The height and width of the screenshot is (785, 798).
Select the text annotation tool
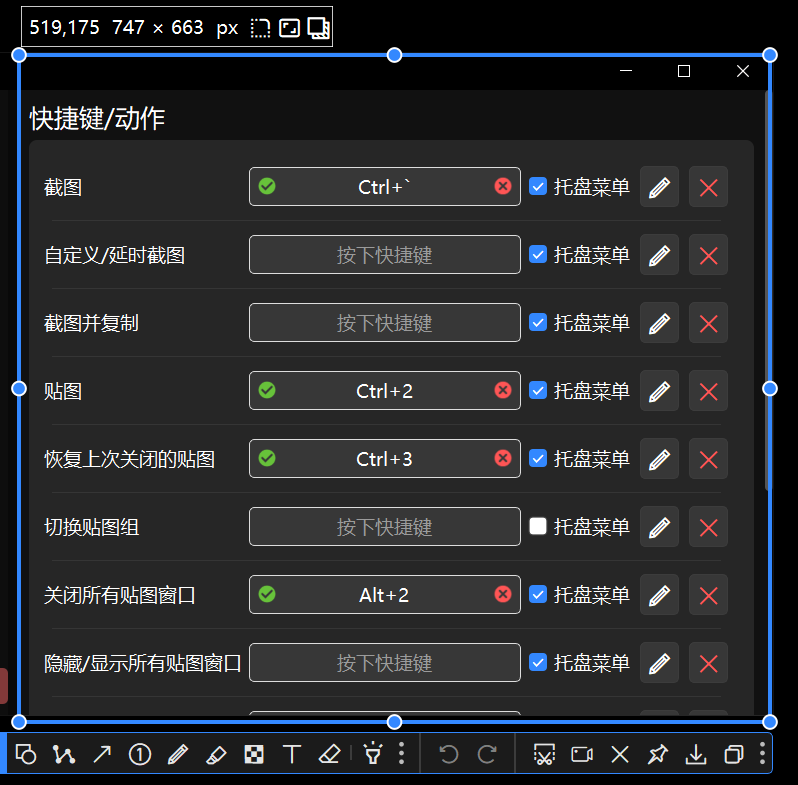292,754
